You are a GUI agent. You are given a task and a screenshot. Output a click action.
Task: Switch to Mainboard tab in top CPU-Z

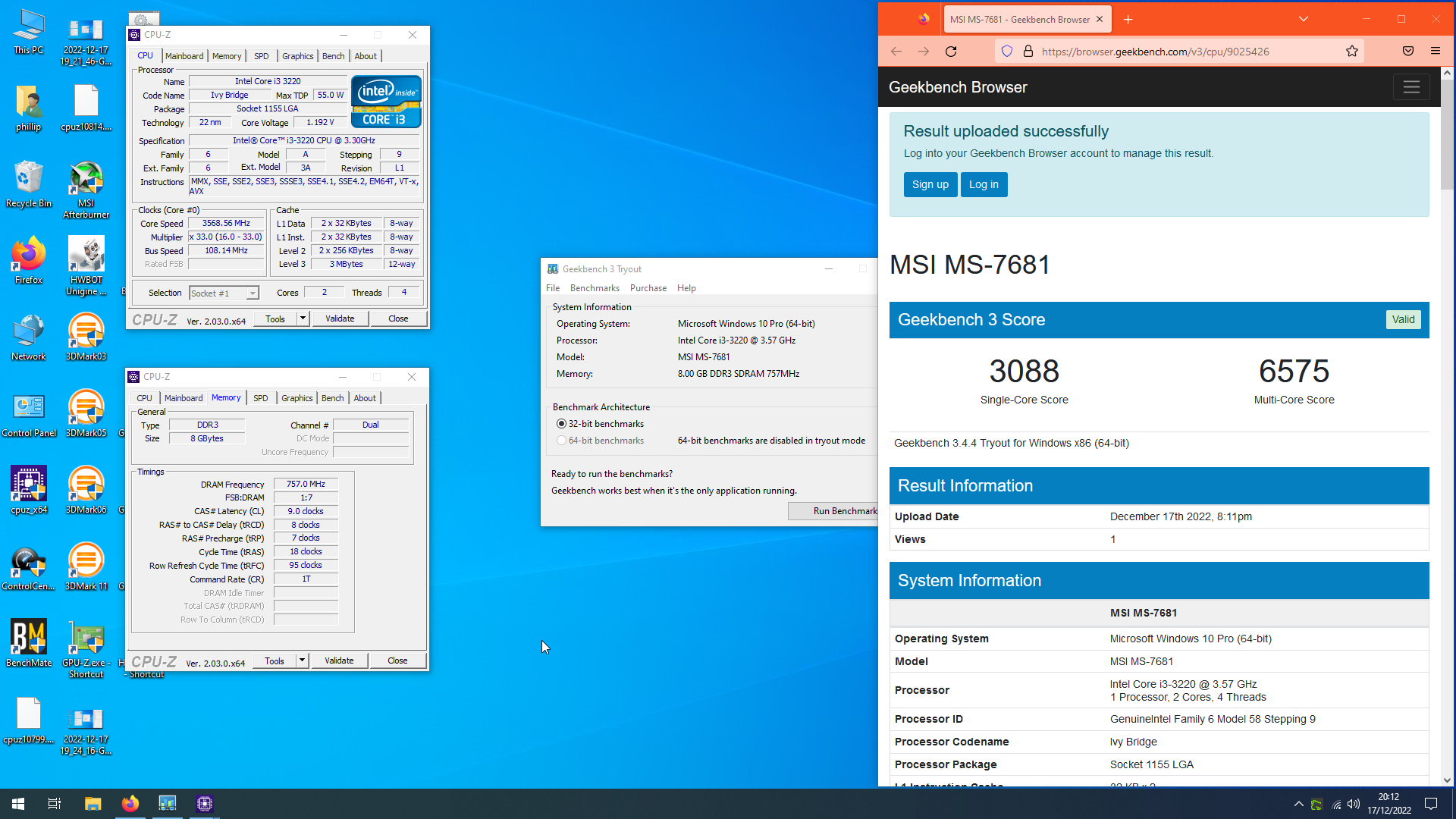point(184,56)
